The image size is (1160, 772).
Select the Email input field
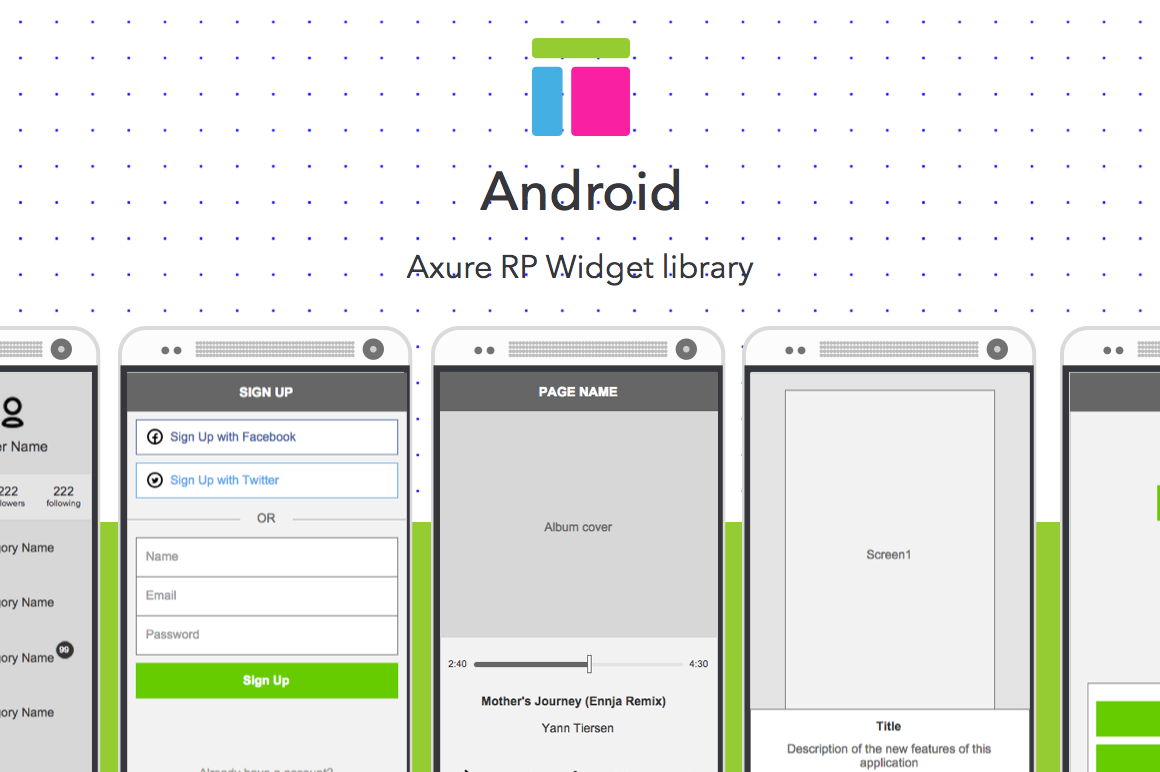pyautogui.click(x=266, y=596)
